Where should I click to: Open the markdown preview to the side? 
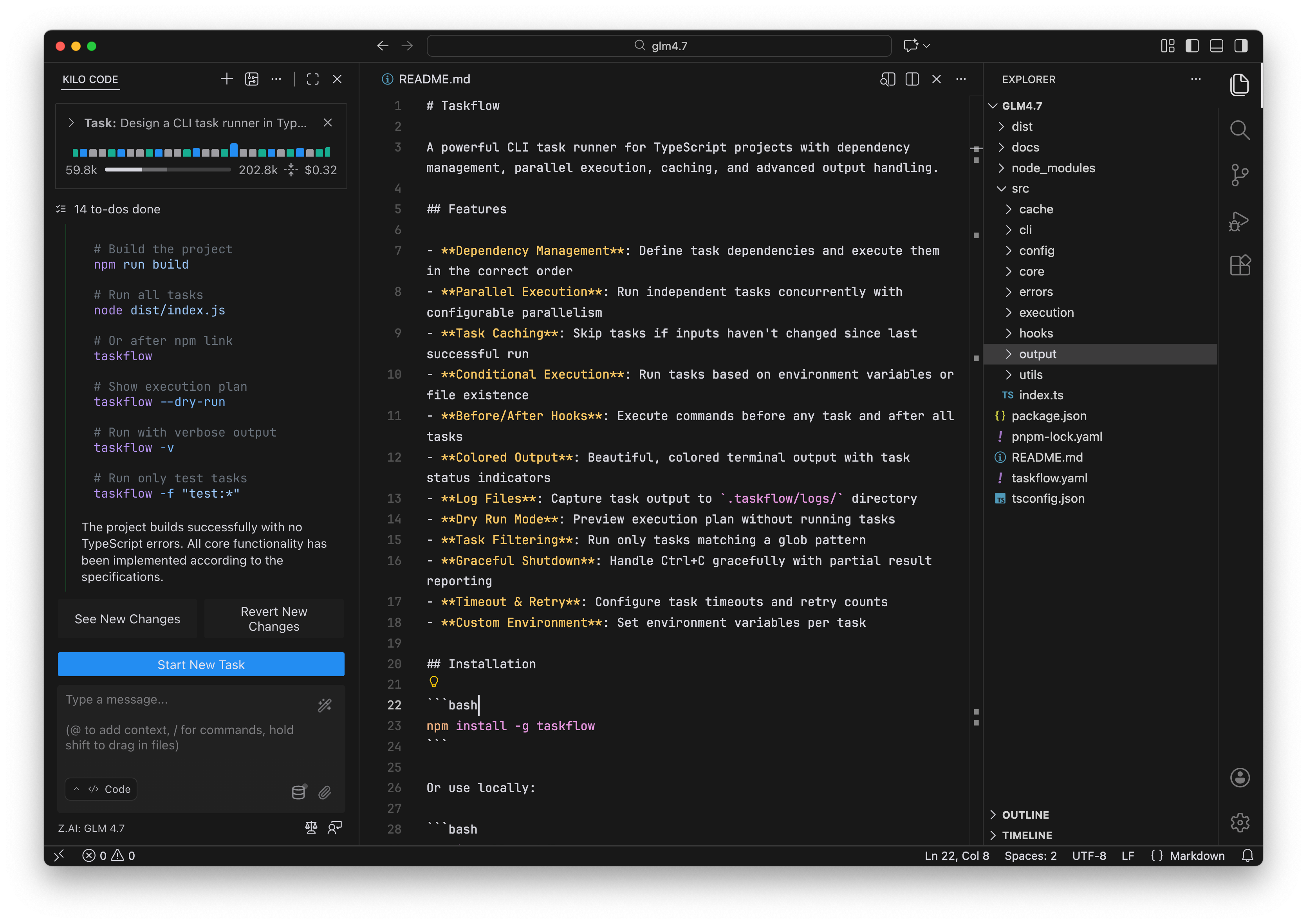pyautogui.click(x=888, y=79)
